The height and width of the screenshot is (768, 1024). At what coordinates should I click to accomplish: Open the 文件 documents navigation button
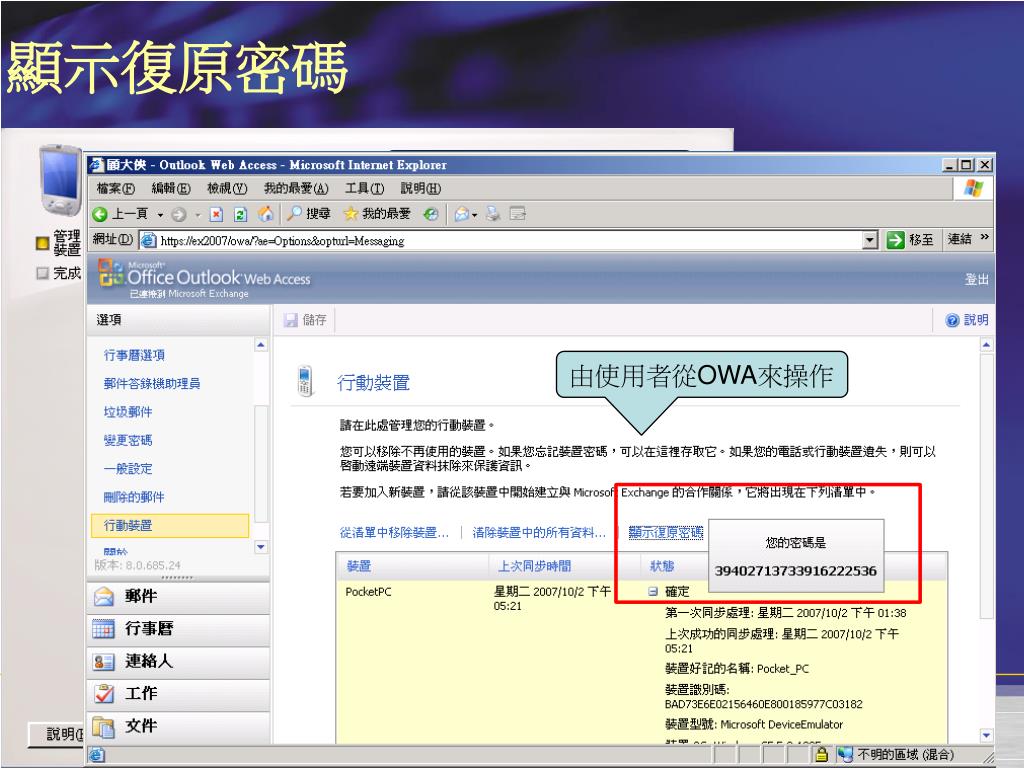pos(178,726)
